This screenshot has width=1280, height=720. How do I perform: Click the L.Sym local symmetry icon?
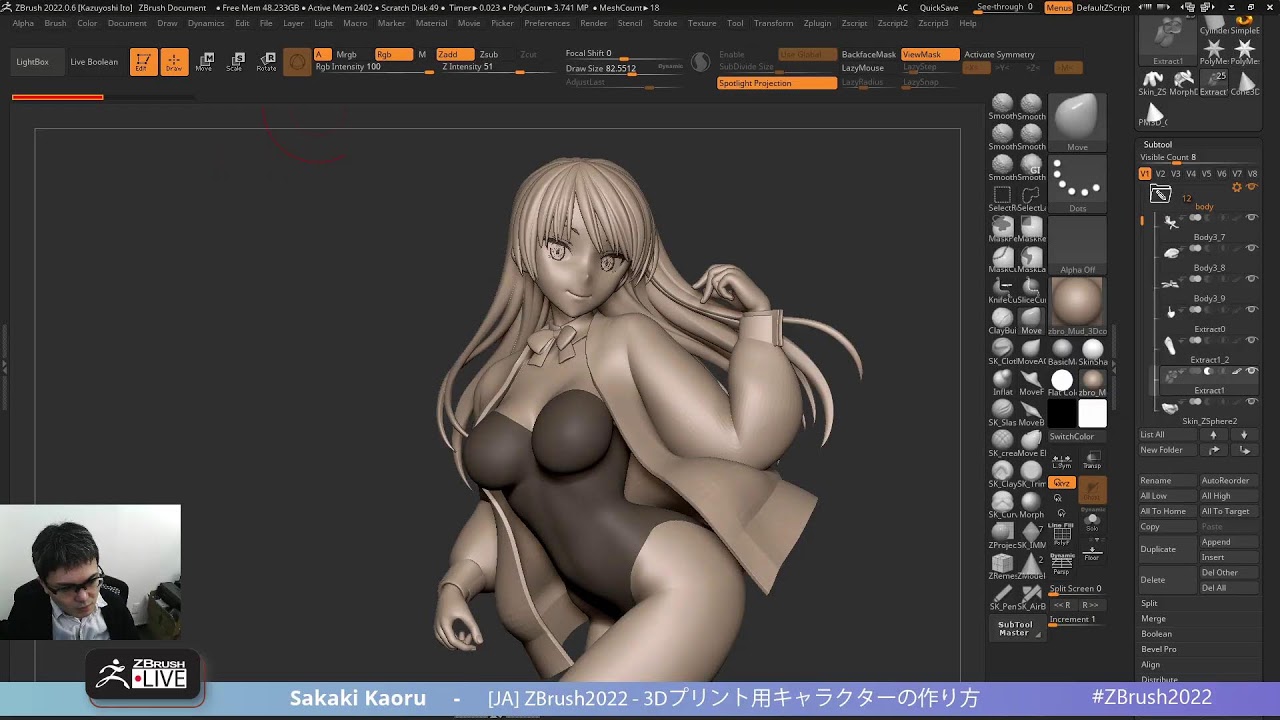[1062, 460]
